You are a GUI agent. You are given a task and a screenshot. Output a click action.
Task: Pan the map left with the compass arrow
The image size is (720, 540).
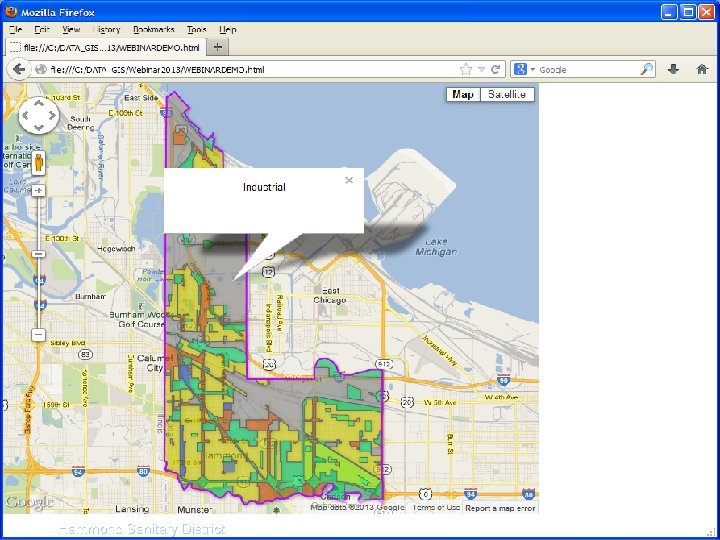(x=26, y=116)
